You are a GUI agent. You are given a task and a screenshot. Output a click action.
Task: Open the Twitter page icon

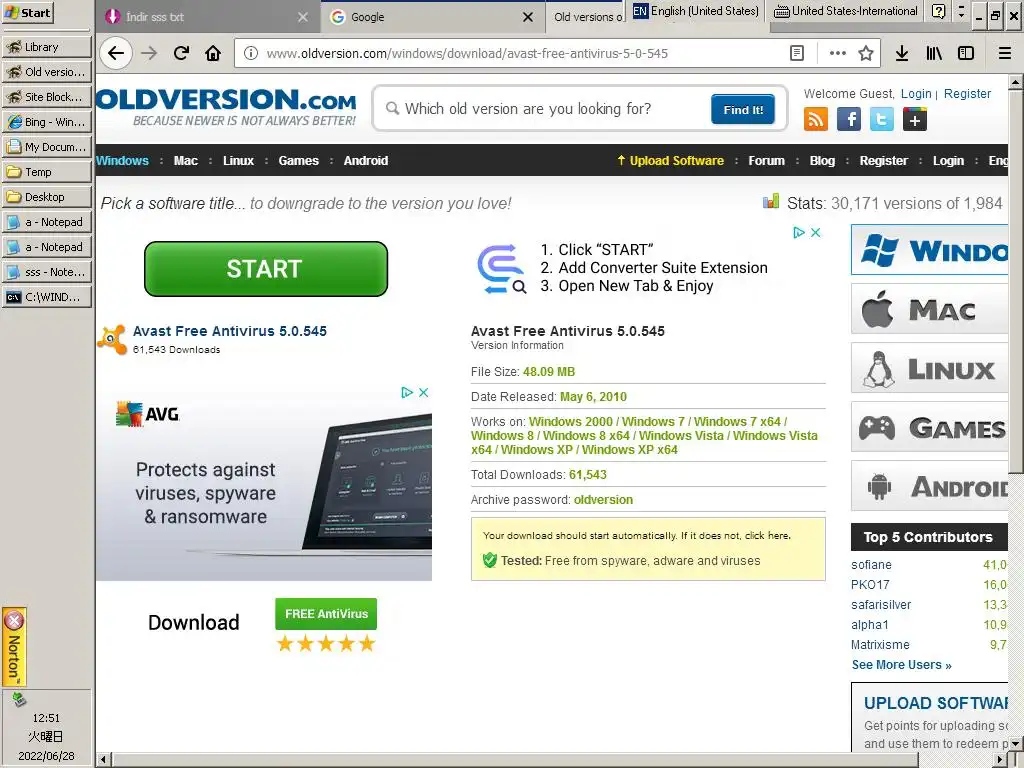(x=882, y=120)
